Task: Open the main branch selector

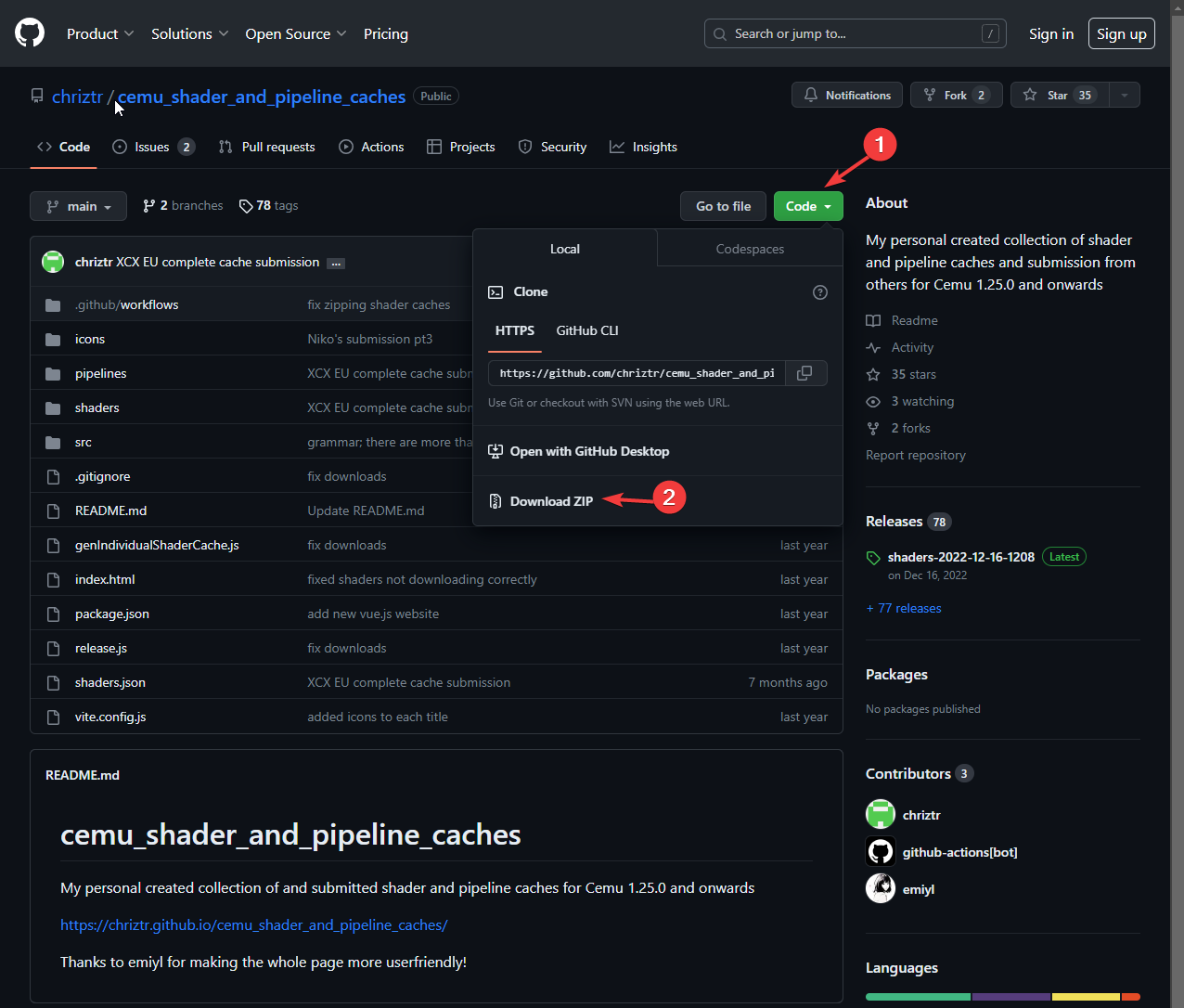Action: tap(78, 206)
